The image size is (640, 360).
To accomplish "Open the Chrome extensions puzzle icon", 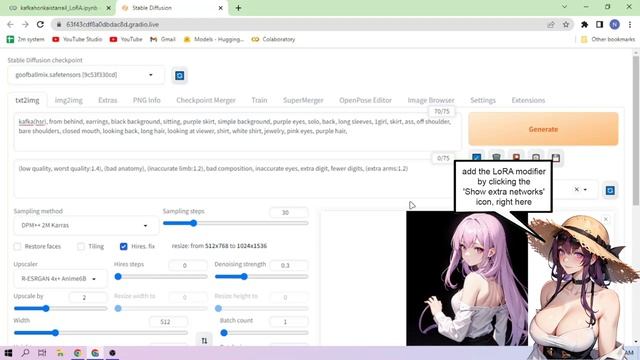I will tap(584, 24).
